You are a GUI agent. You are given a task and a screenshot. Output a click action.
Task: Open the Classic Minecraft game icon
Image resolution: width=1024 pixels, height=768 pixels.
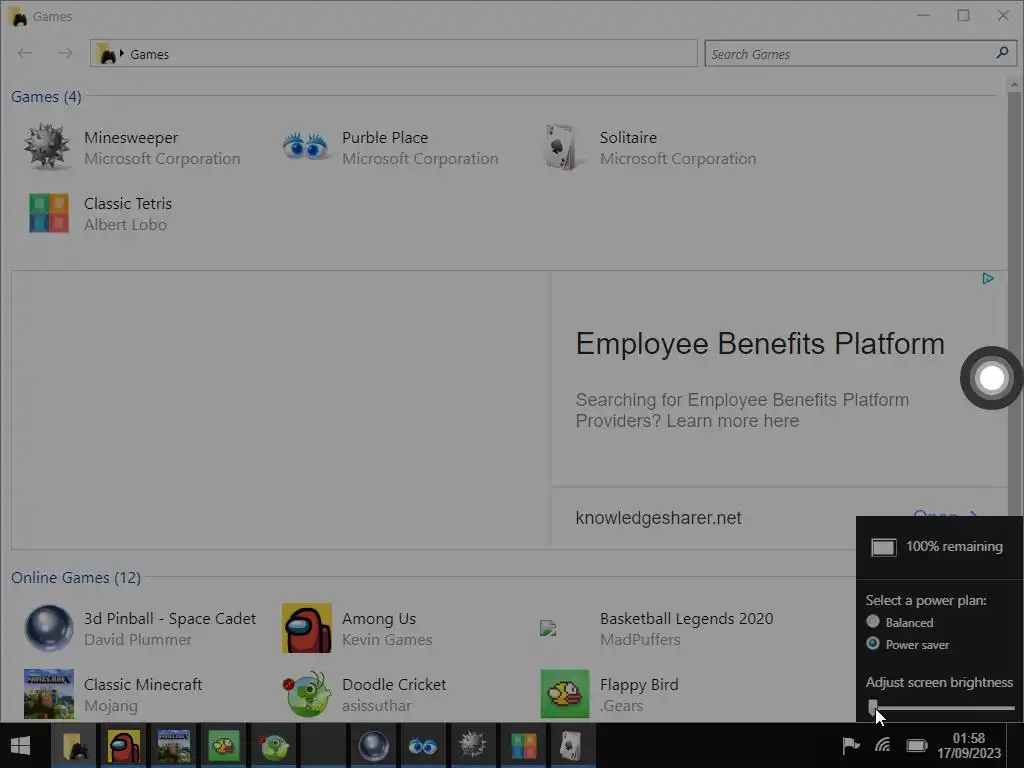49,694
